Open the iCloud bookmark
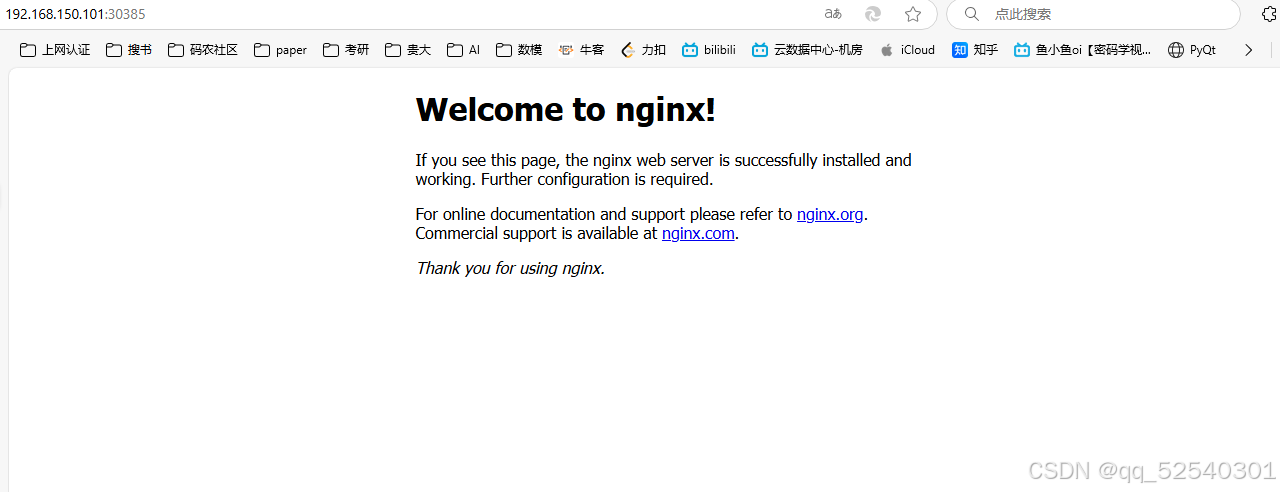This screenshot has width=1280, height=492. point(907,49)
